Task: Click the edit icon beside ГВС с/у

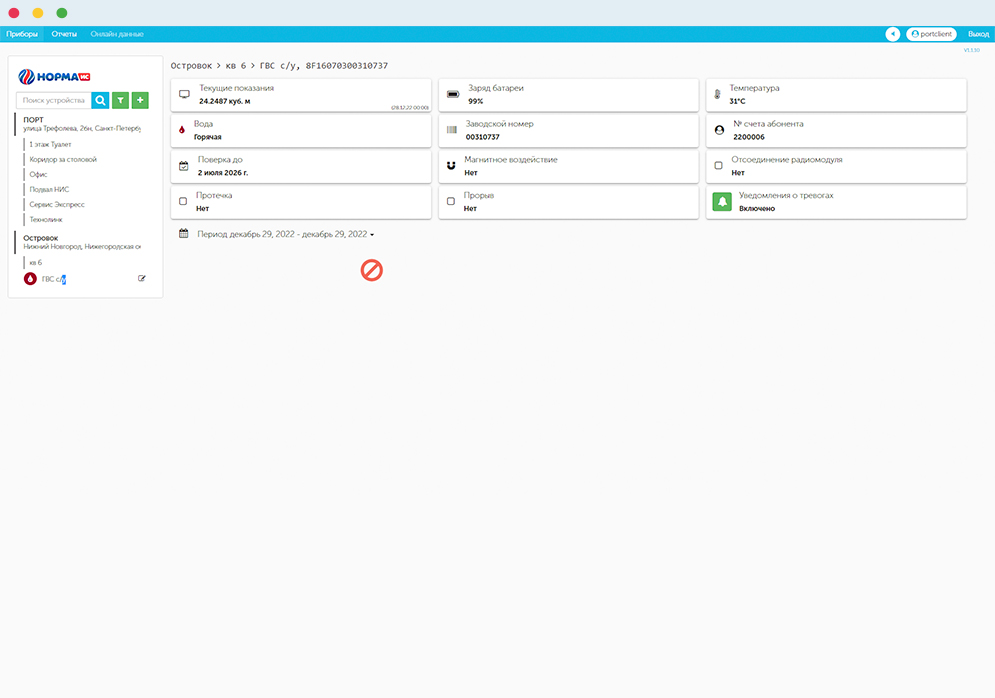Action: tap(142, 278)
